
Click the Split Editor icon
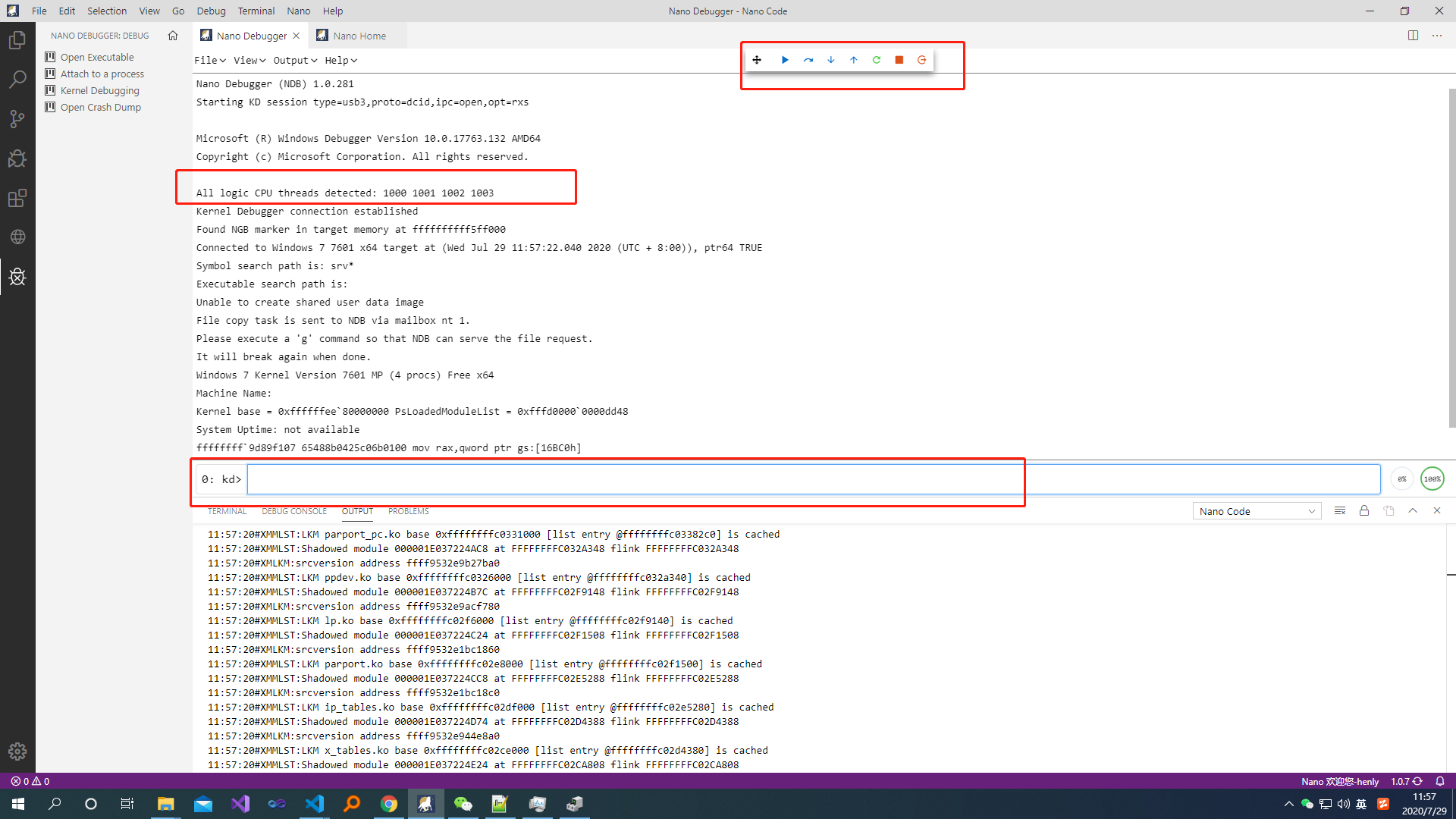(1413, 36)
